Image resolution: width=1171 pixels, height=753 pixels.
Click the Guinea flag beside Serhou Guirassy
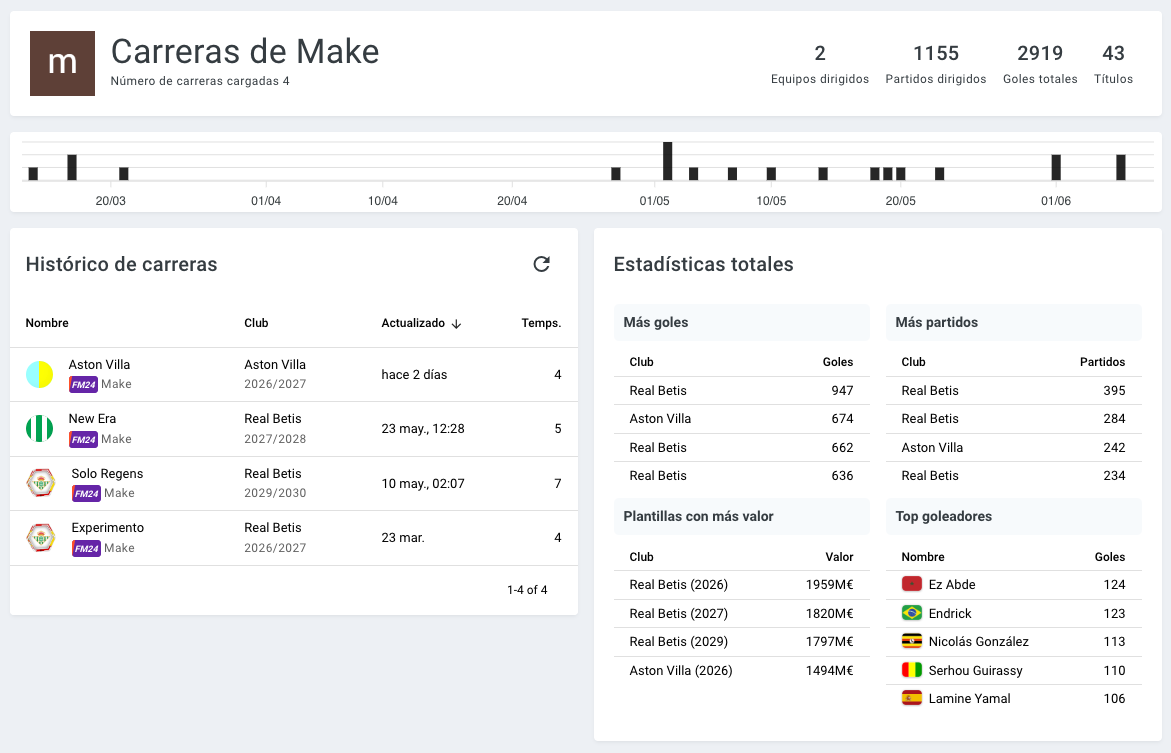click(912, 670)
